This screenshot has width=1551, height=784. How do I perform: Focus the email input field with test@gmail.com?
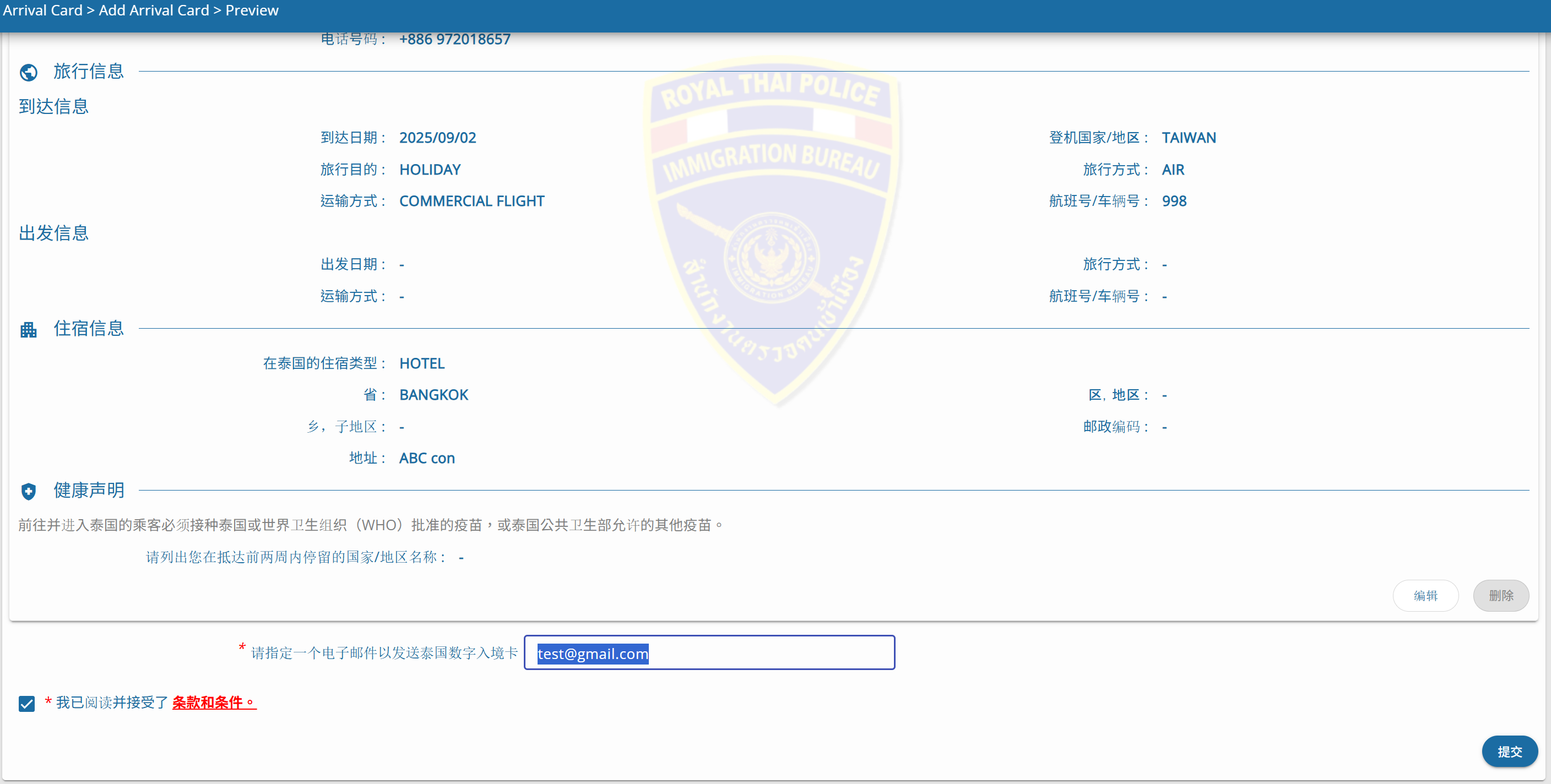pos(709,653)
